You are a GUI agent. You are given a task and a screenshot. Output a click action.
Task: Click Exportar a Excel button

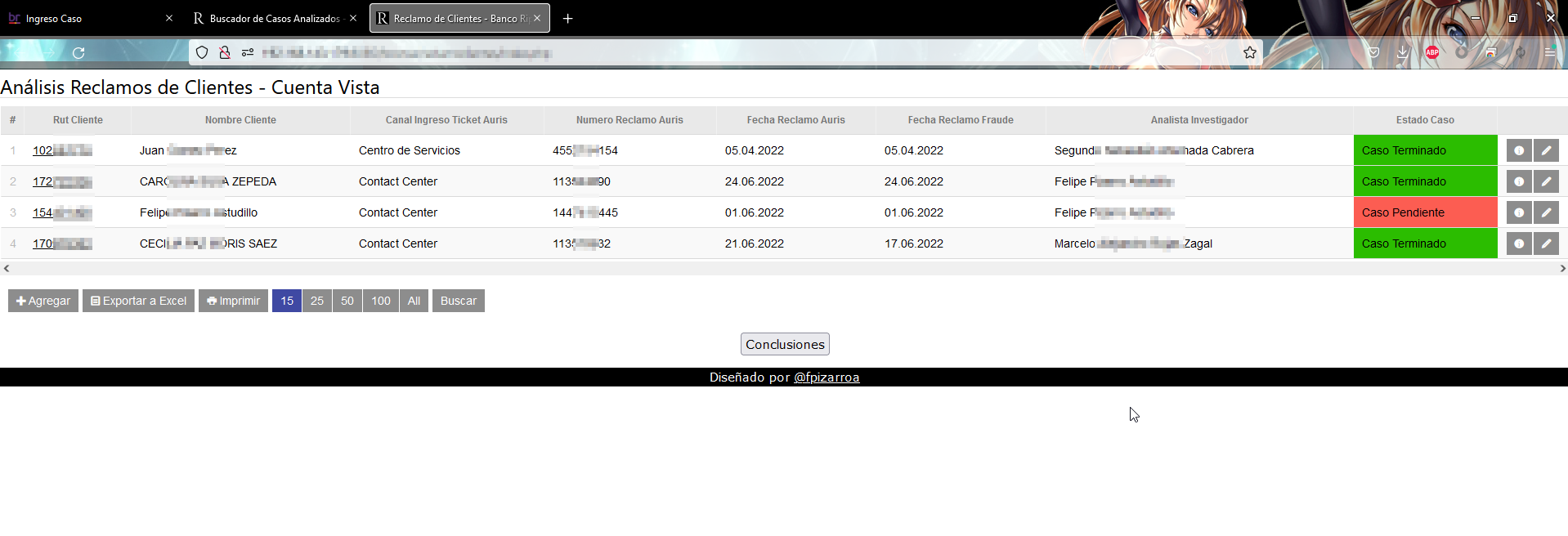(138, 301)
